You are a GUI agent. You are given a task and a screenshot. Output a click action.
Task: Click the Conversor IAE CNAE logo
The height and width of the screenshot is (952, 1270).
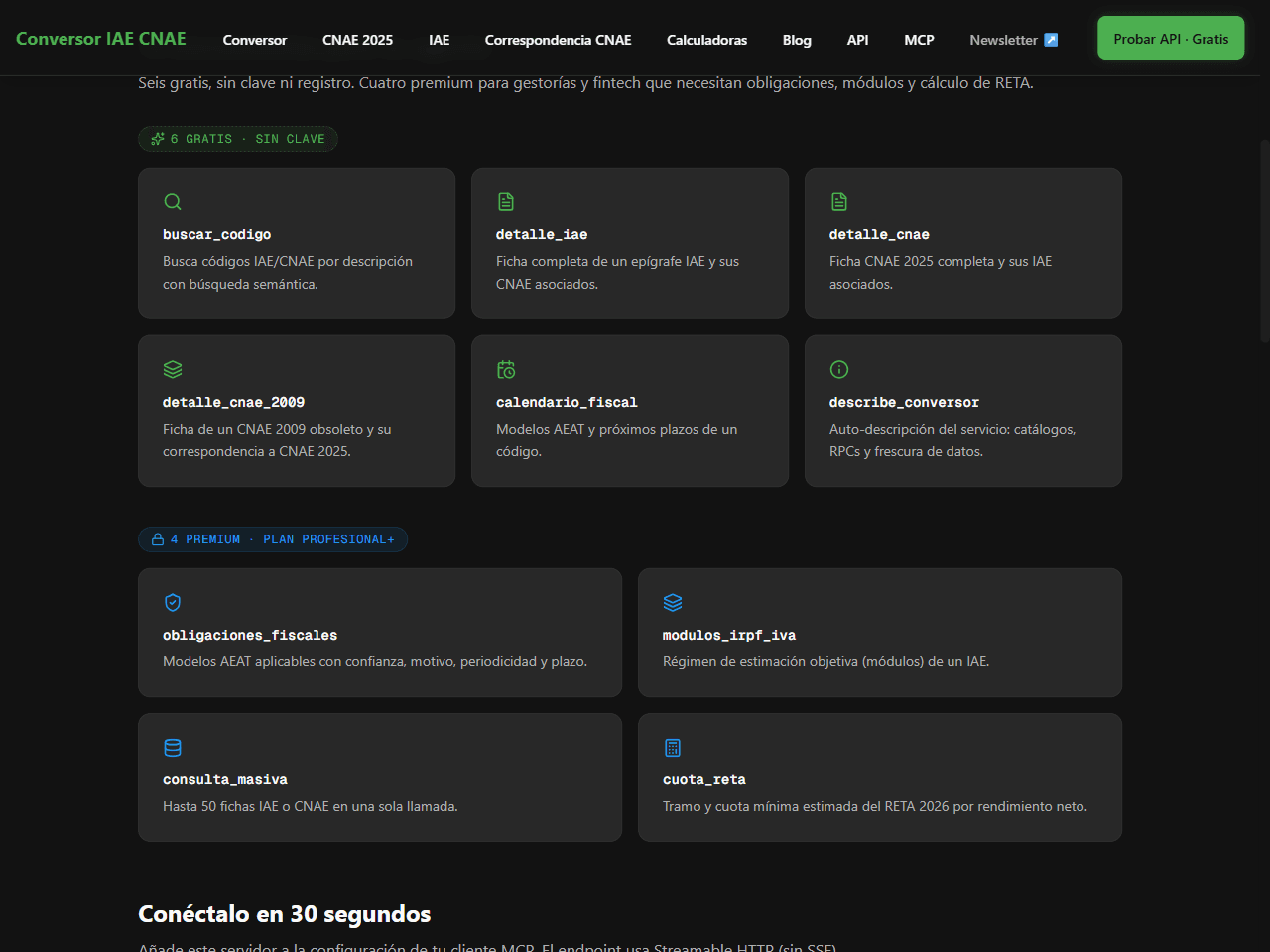tap(101, 39)
